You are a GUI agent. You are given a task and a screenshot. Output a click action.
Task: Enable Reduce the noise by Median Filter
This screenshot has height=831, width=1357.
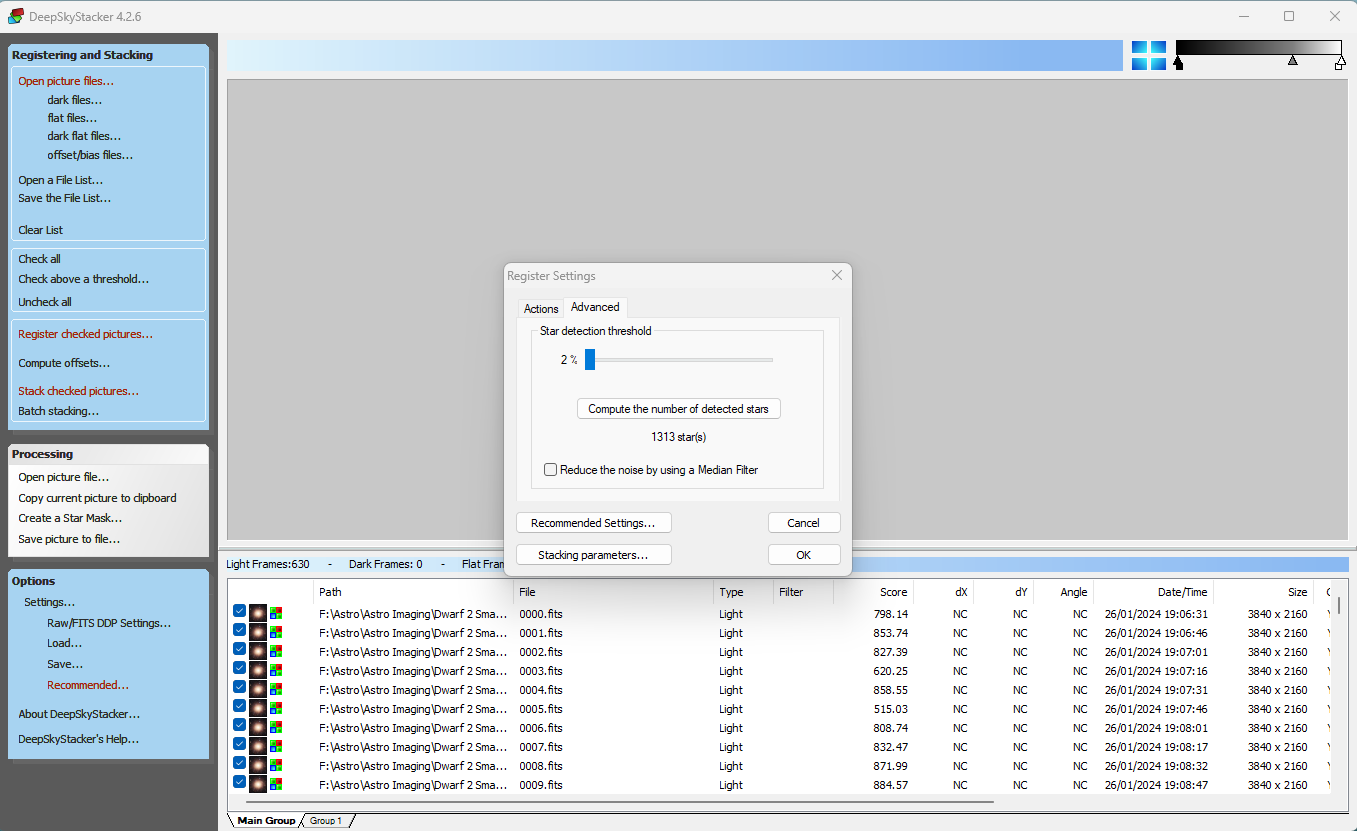[x=550, y=469]
